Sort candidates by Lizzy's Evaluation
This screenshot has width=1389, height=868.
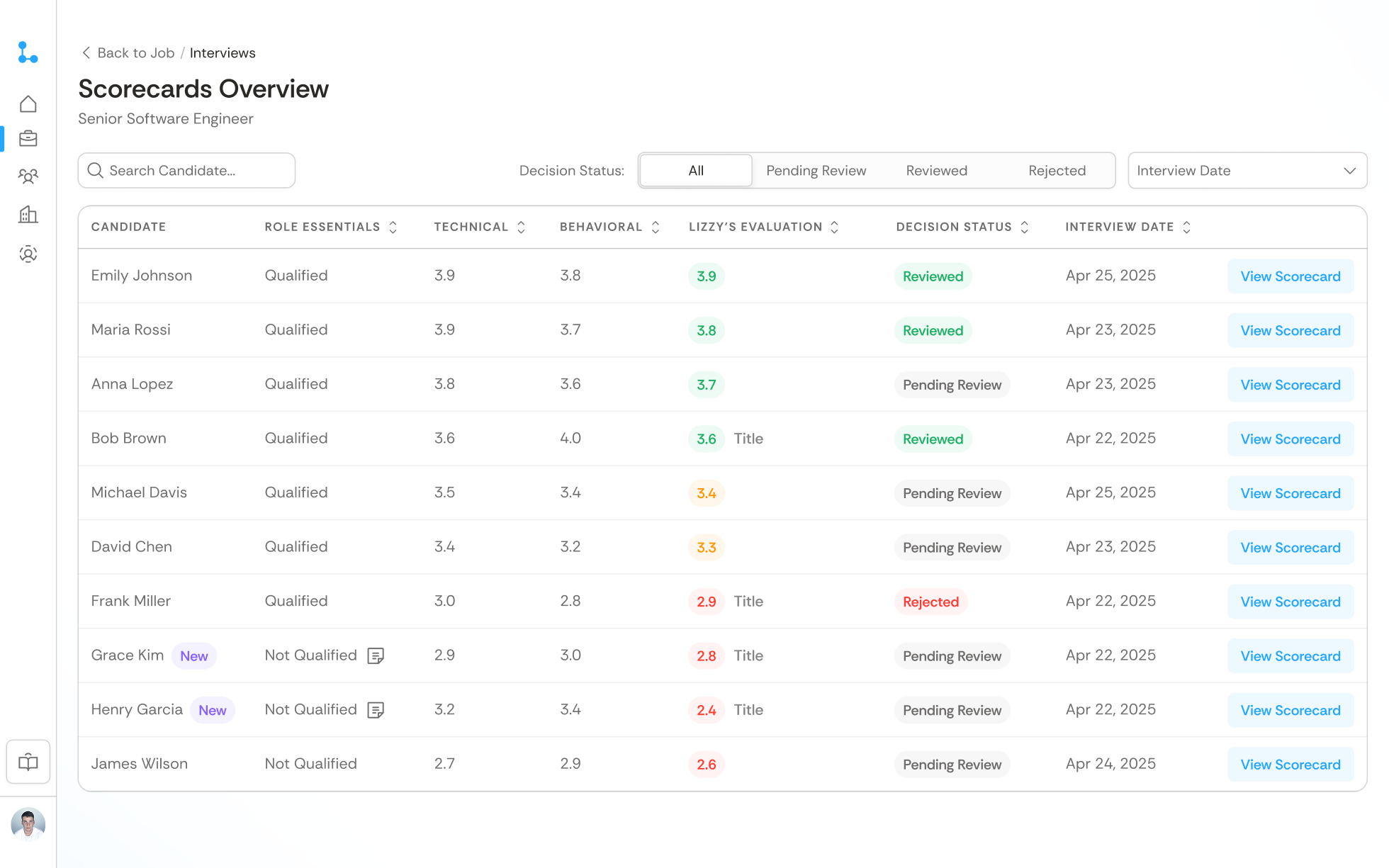(835, 227)
